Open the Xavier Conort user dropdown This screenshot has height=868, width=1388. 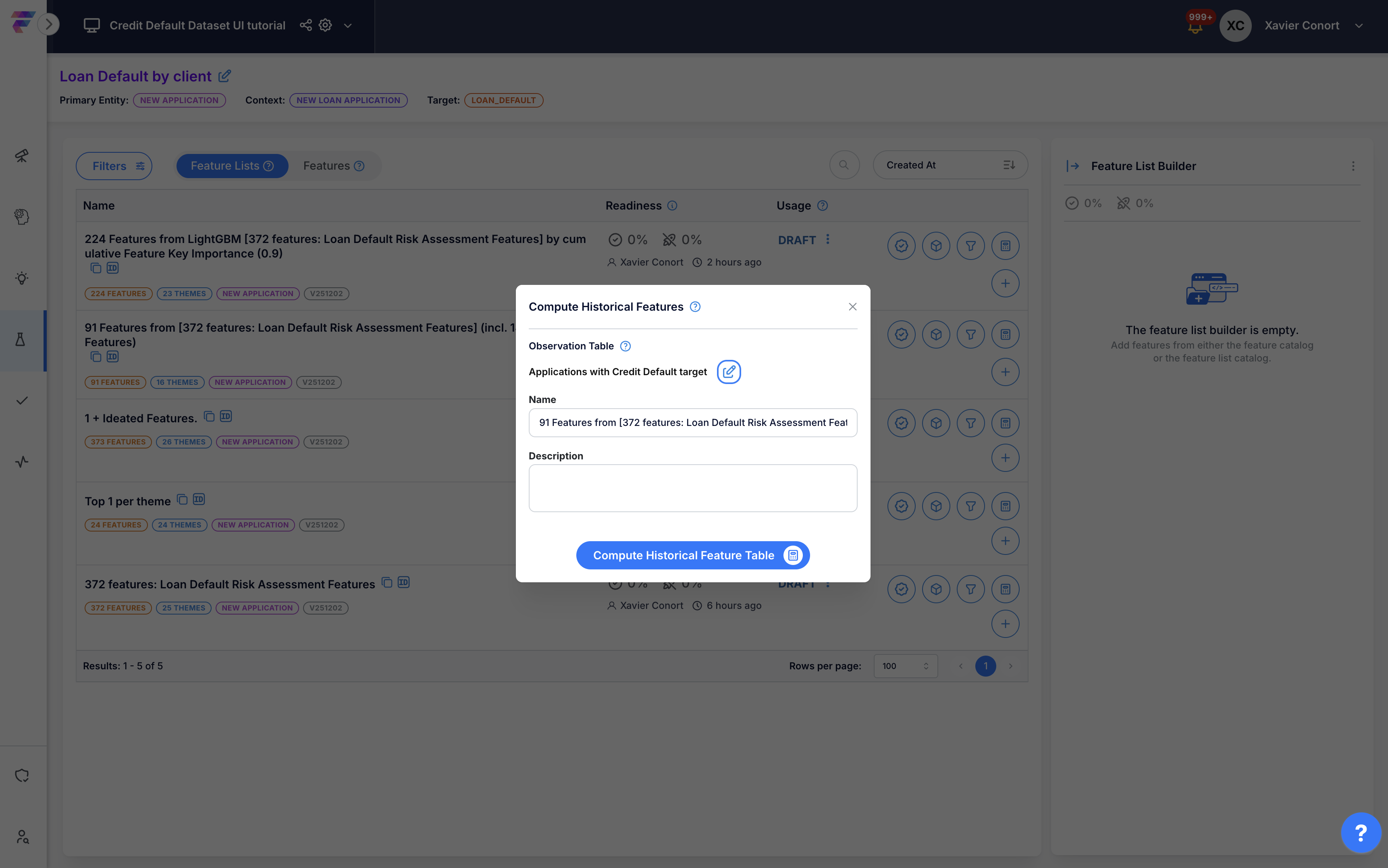(1358, 26)
